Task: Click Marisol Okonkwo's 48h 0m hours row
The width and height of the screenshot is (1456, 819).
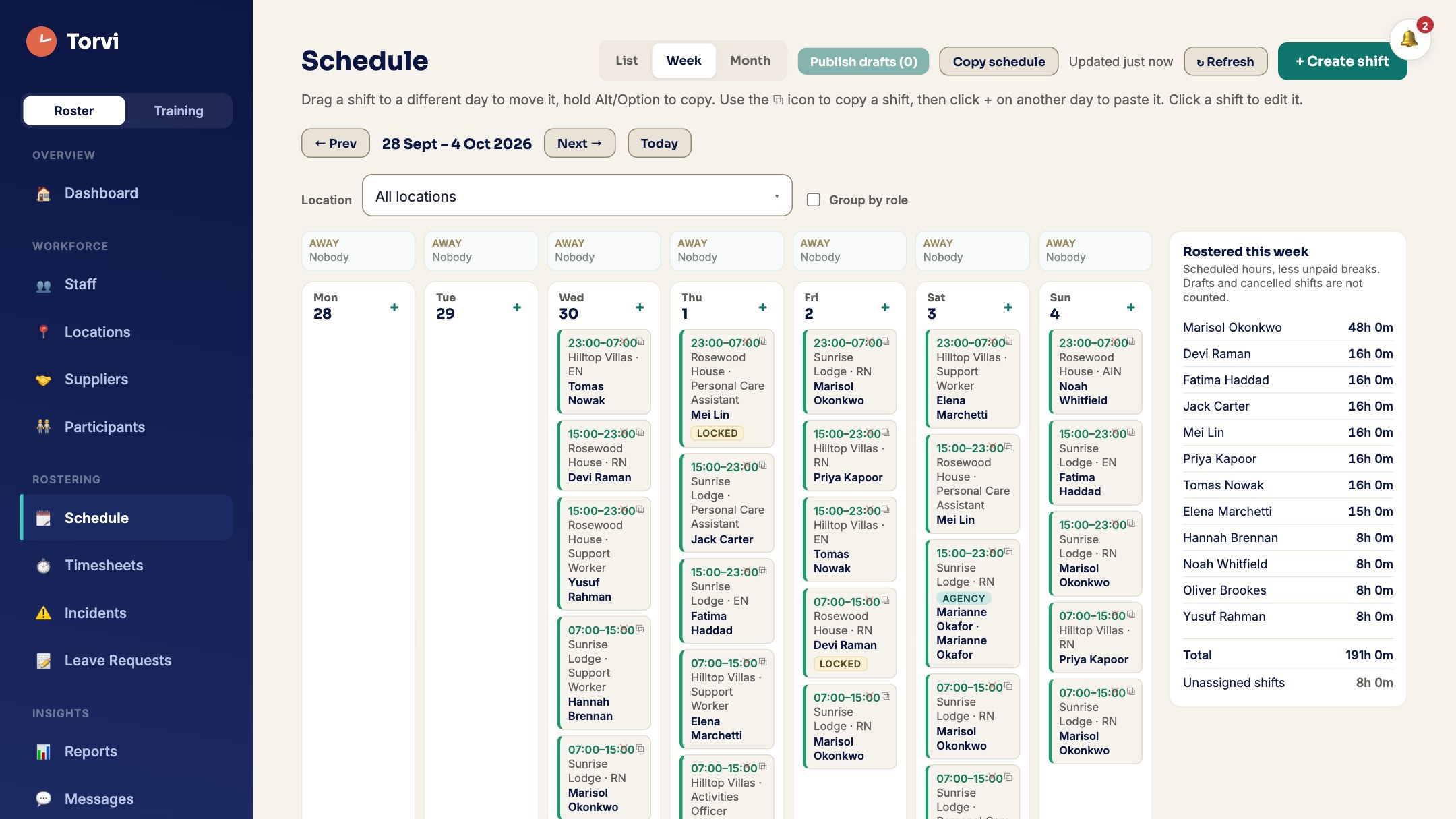Action: pos(1287,328)
